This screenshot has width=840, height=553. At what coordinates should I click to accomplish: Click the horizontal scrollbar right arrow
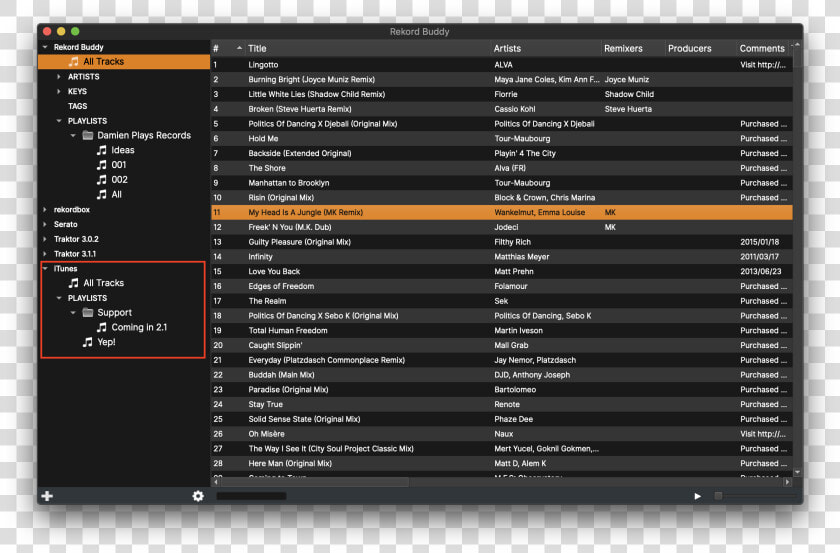tap(787, 482)
